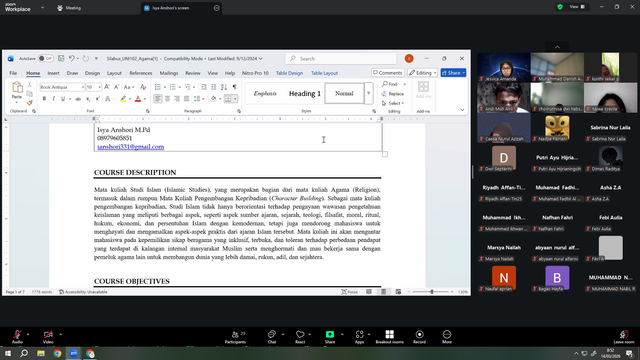Click Leave room in Zoom
Image resolution: width=640 pixels, height=360 pixels.
[624, 337]
